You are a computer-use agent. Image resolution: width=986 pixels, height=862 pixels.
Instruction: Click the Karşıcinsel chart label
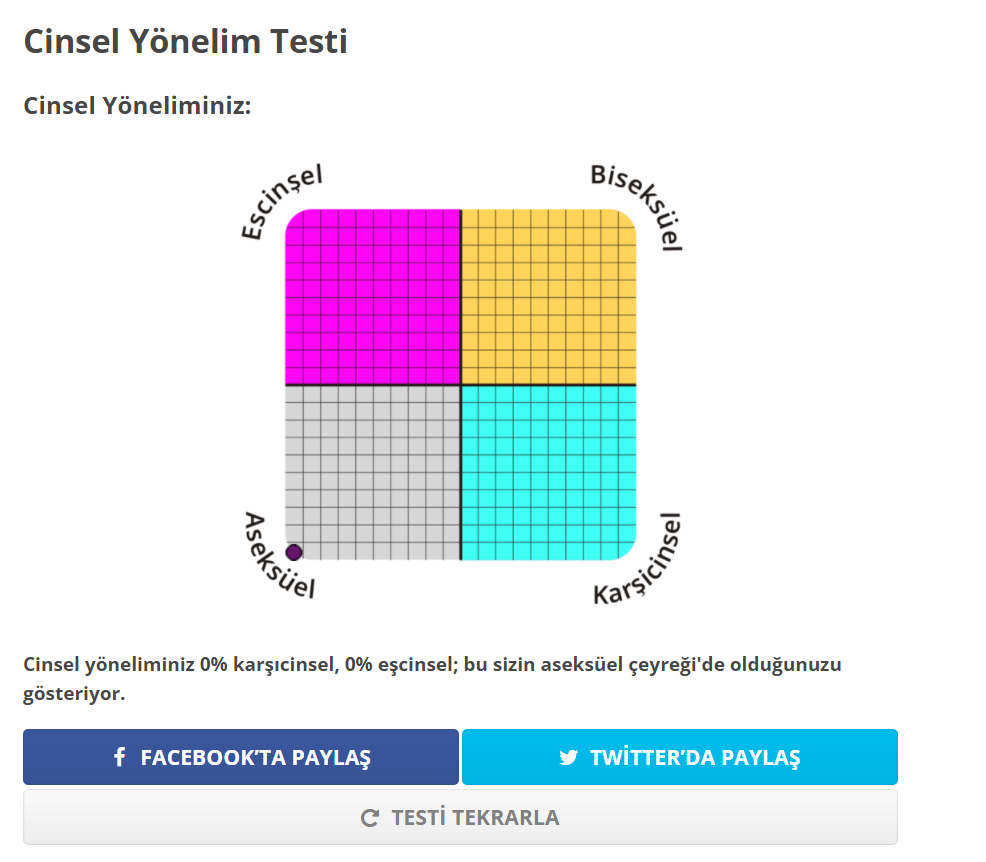638,560
